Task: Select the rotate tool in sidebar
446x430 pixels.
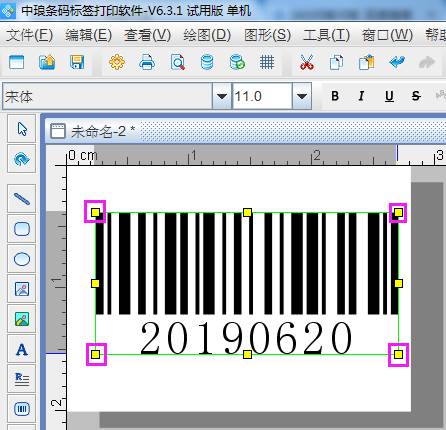Action: [22, 159]
